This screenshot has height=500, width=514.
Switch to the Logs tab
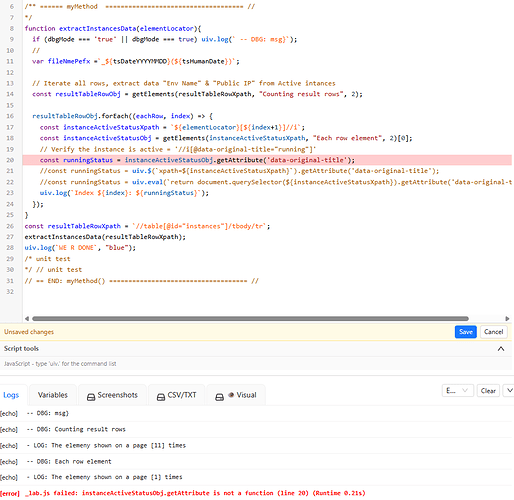pos(11,395)
